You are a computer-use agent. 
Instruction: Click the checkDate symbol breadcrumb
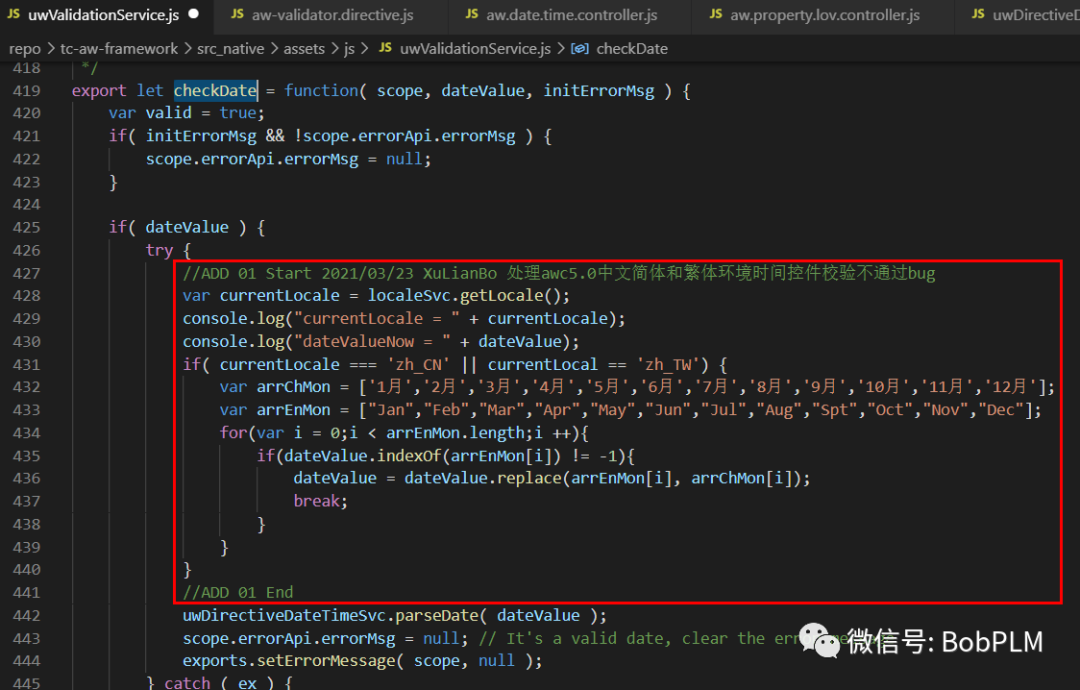tap(632, 48)
